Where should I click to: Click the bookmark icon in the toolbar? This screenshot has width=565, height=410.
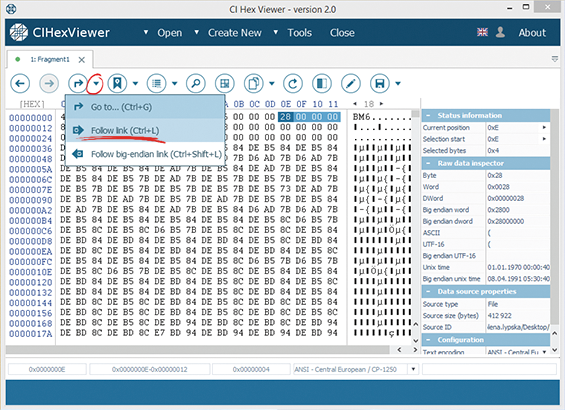coord(117,84)
